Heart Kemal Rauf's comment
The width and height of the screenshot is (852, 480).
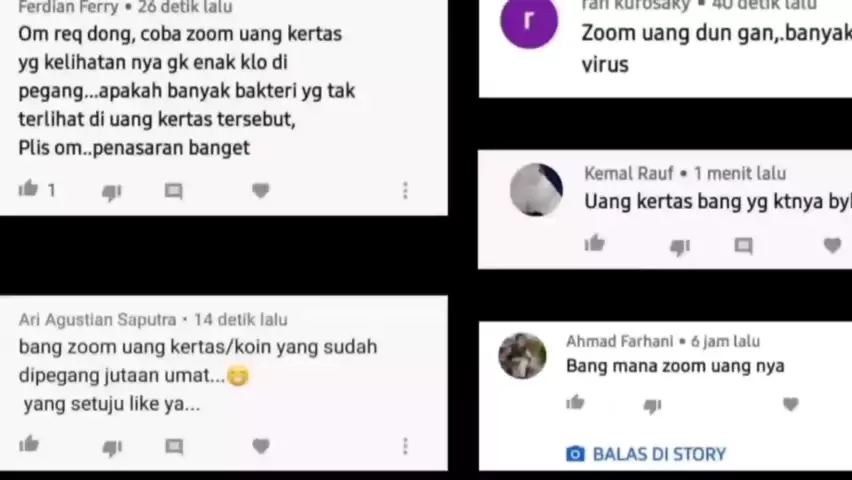point(832,245)
